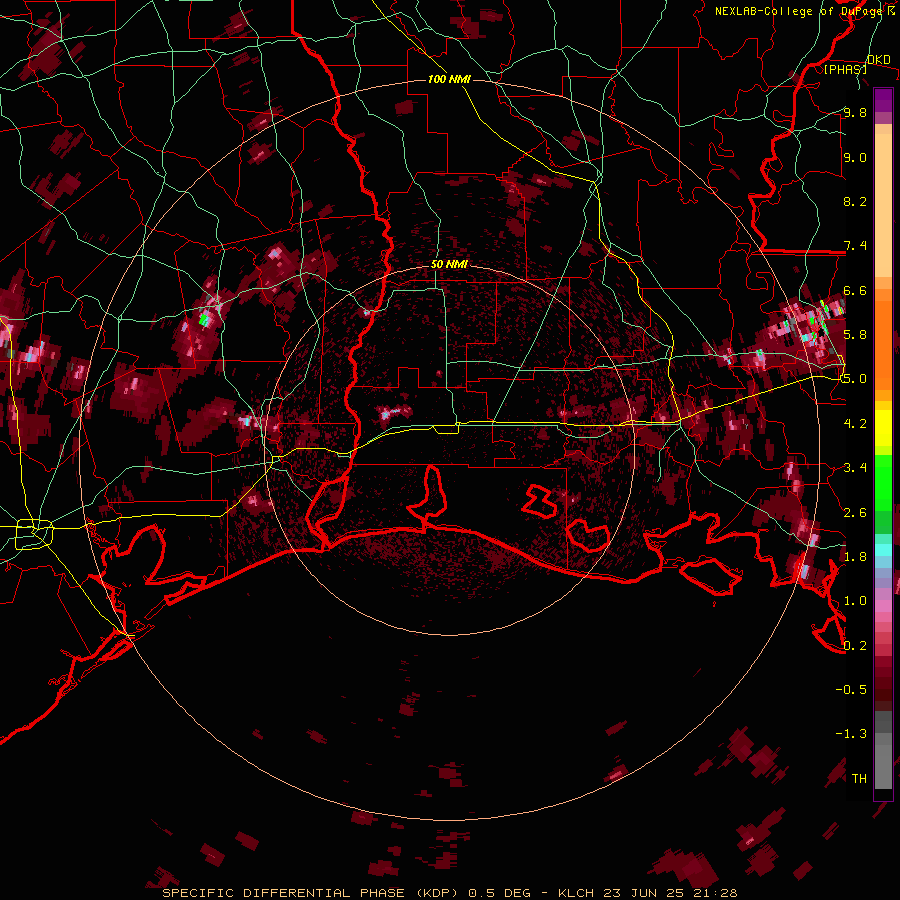Screen dimensions: 900x900
Task: Click the 4.2 scale label
Action: tap(855, 424)
